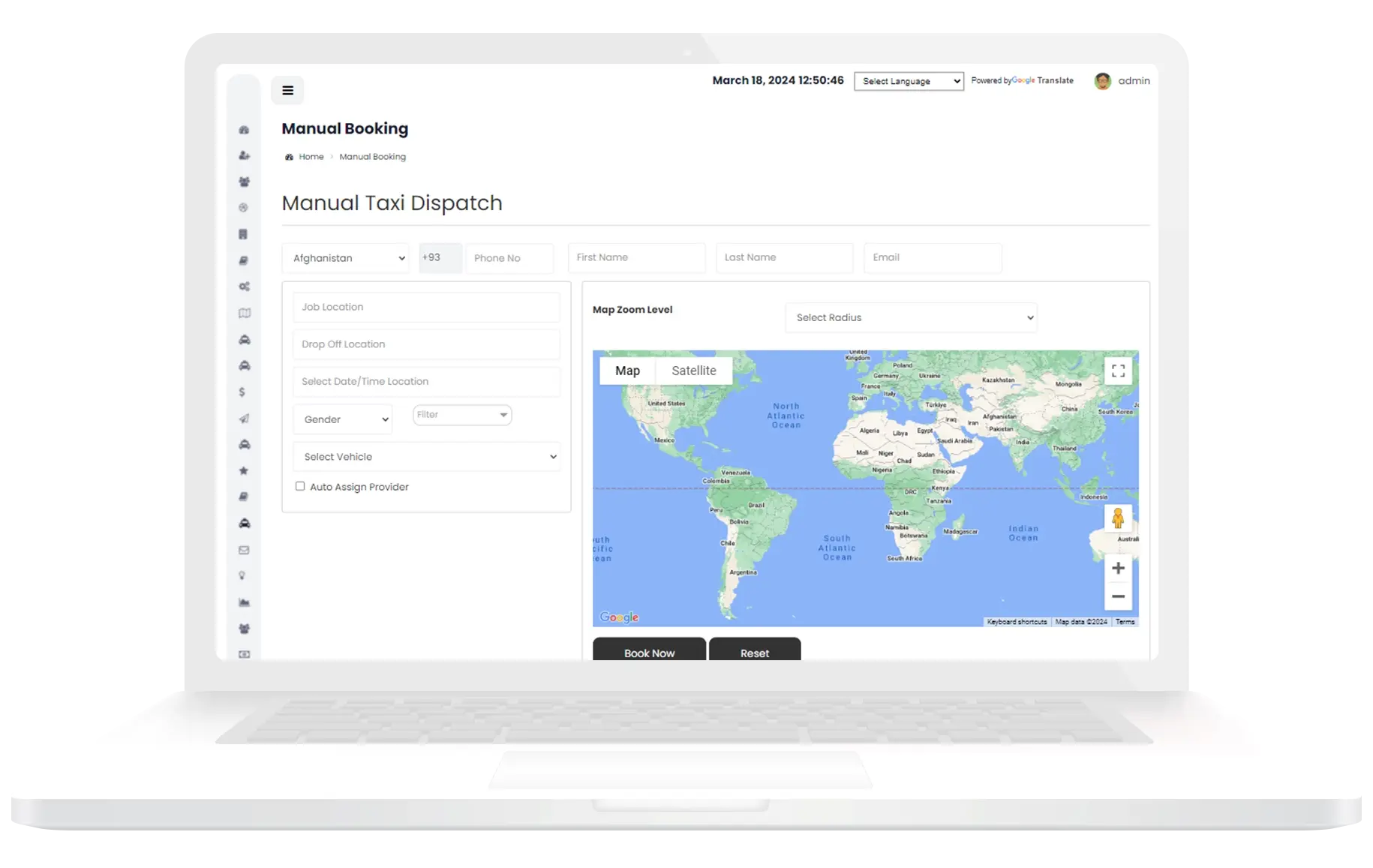Open the gears settings icon in sidebar
This screenshot has width=1373, height=868.
click(244, 287)
